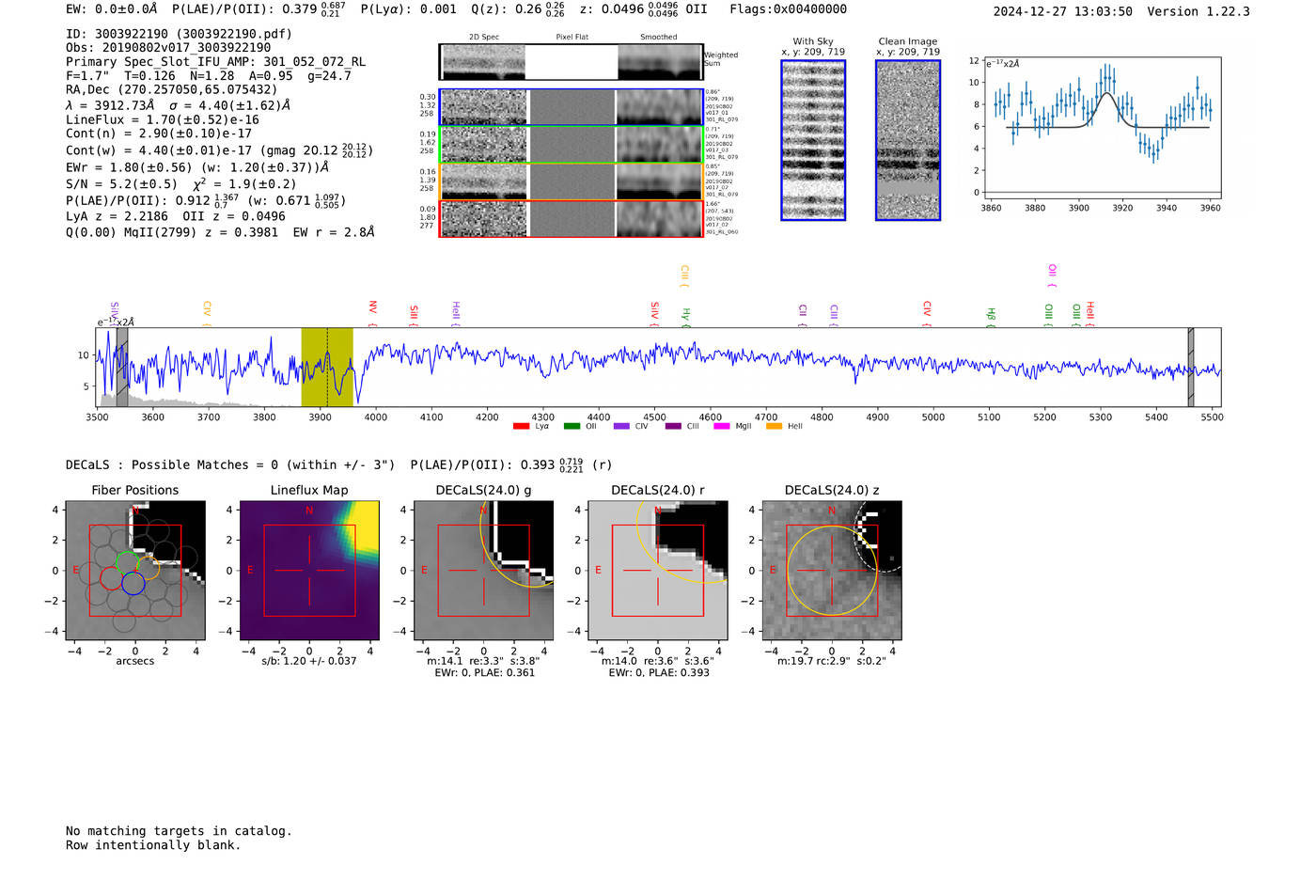
Task: Click the Cont(w) = 4.40 gmag line
Action: (219, 150)
